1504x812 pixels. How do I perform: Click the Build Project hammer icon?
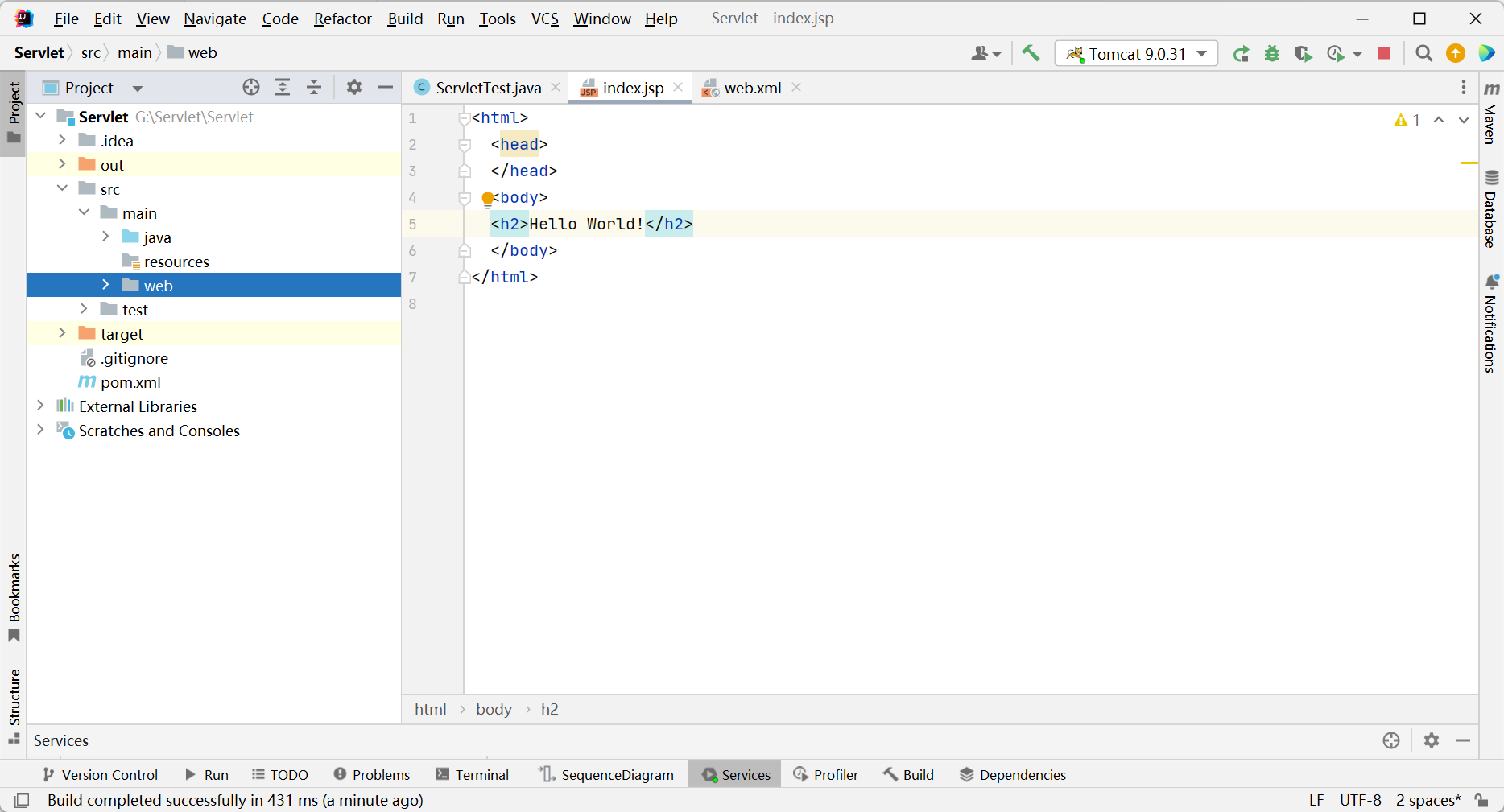(1031, 53)
